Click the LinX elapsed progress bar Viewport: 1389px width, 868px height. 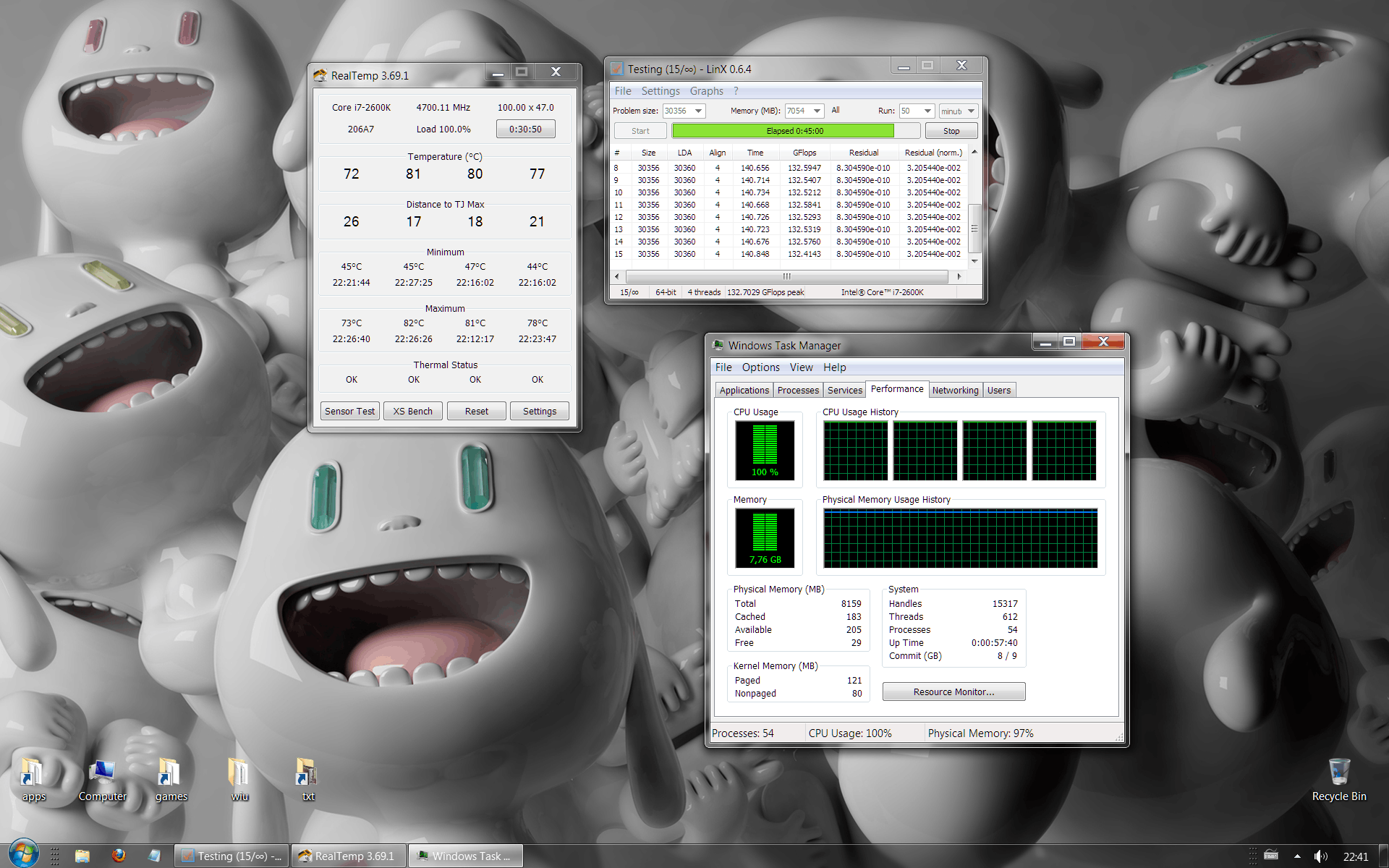[x=794, y=131]
